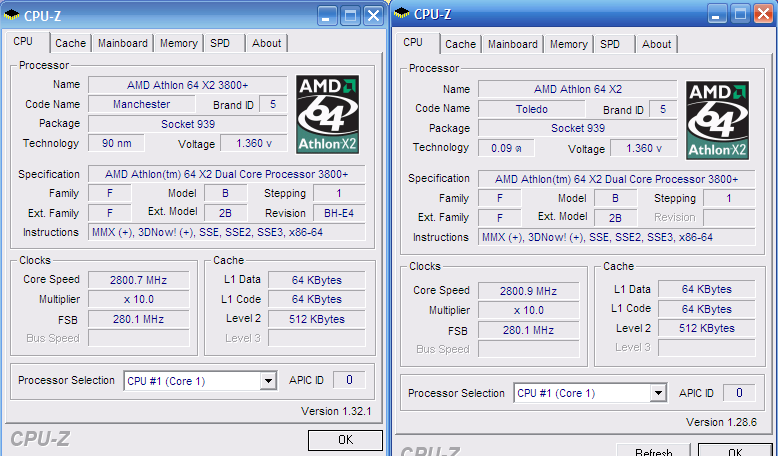
Task: Switch to Memory tab in left window
Action: [179, 43]
